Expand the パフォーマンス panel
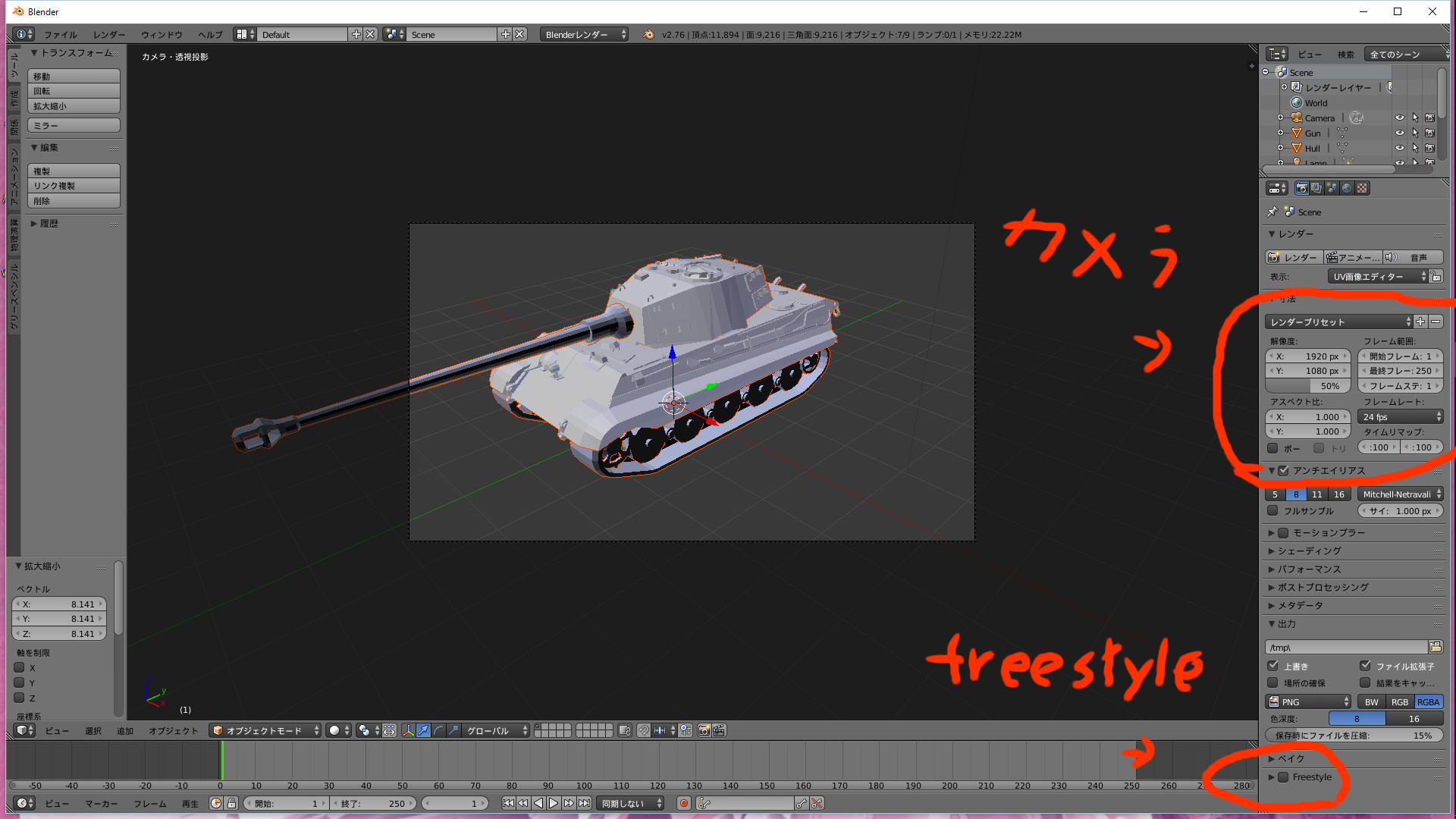The height and width of the screenshot is (819, 1456). tap(1309, 569)
